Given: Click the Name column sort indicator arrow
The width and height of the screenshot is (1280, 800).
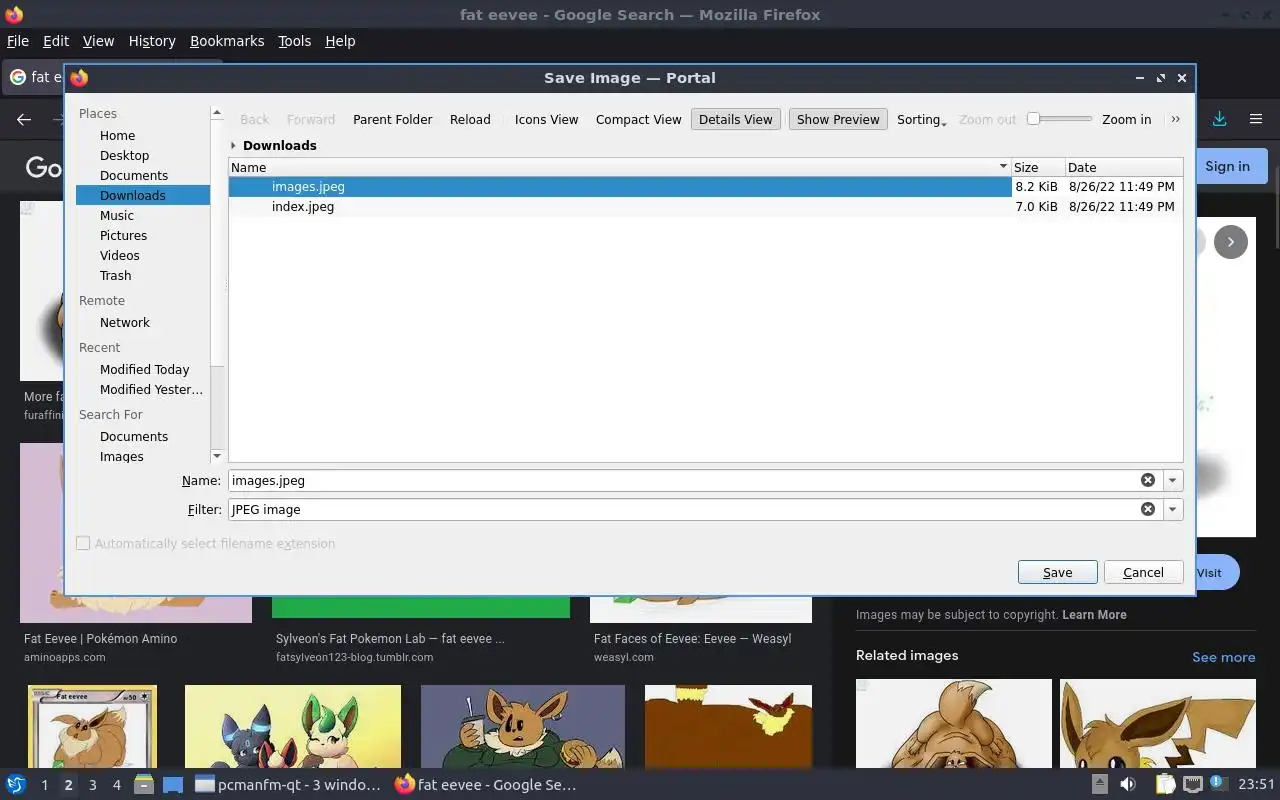Looking at the screenshot, I should click(1003, 167).
